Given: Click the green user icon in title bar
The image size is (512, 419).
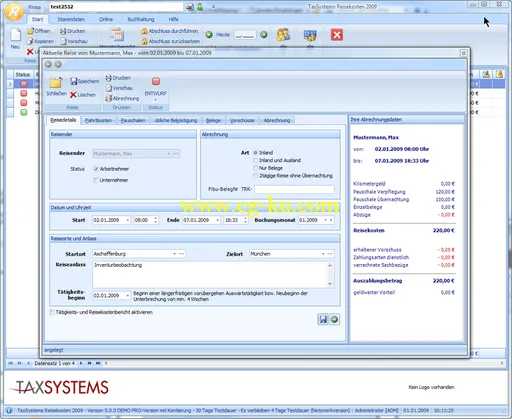Looking at the screenshot, I should coord(200,7).
